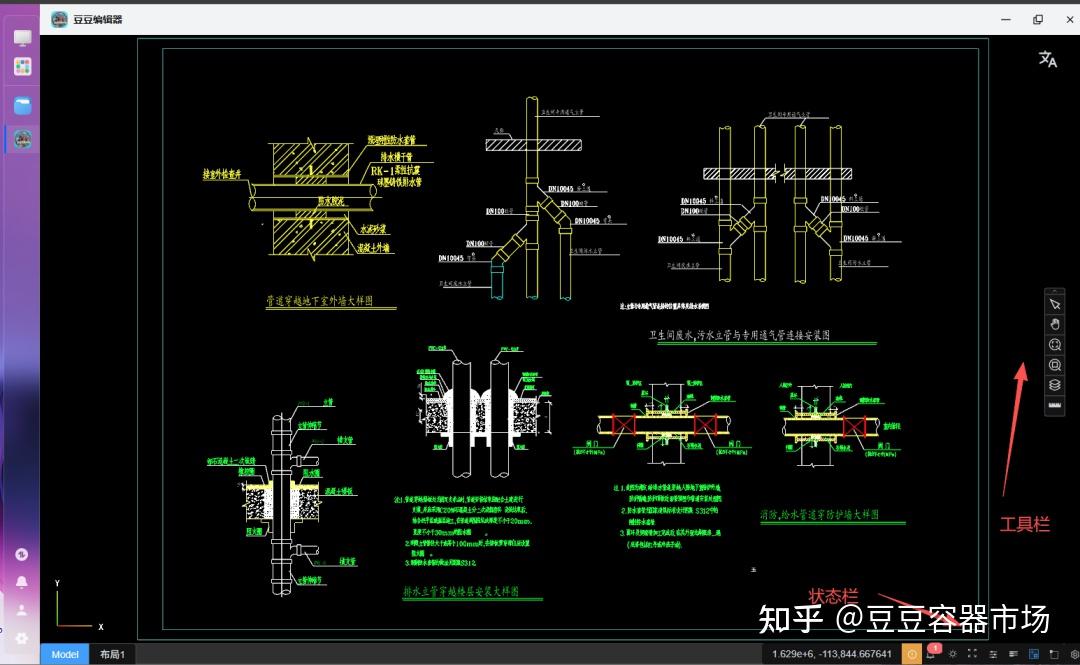This screenshot has width=1080, height=665.
Task: Open the bell notifications in sidebar
Action: [x=21, y=582]
